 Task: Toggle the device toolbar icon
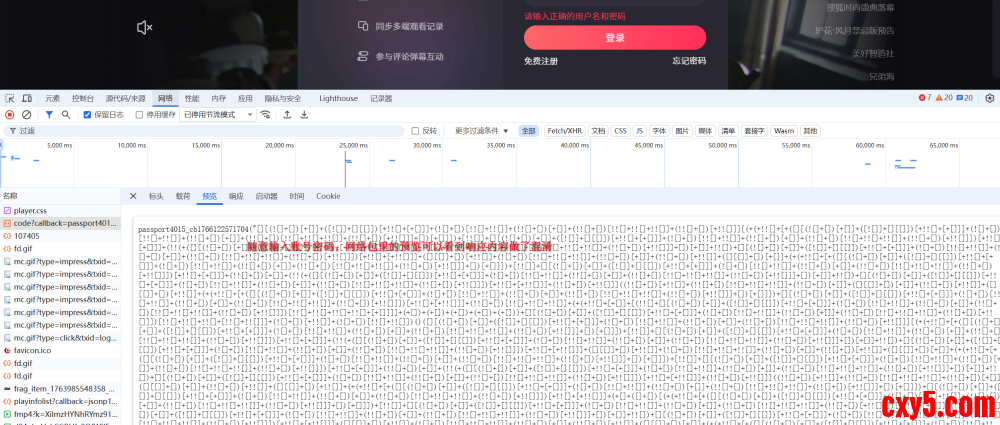coord(27,98)
